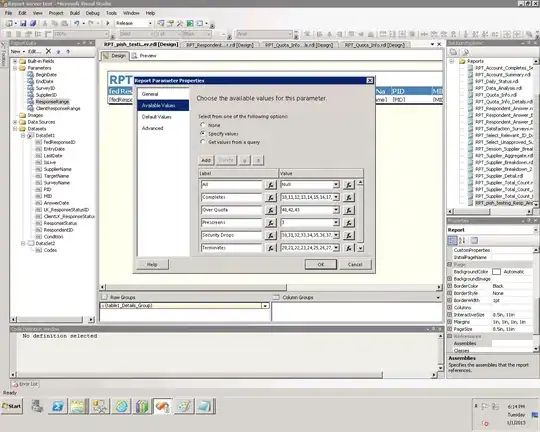Select the SupplierName field in DataSet1
This screenshot has height=432, width=540.
click(x=58, y=169)
